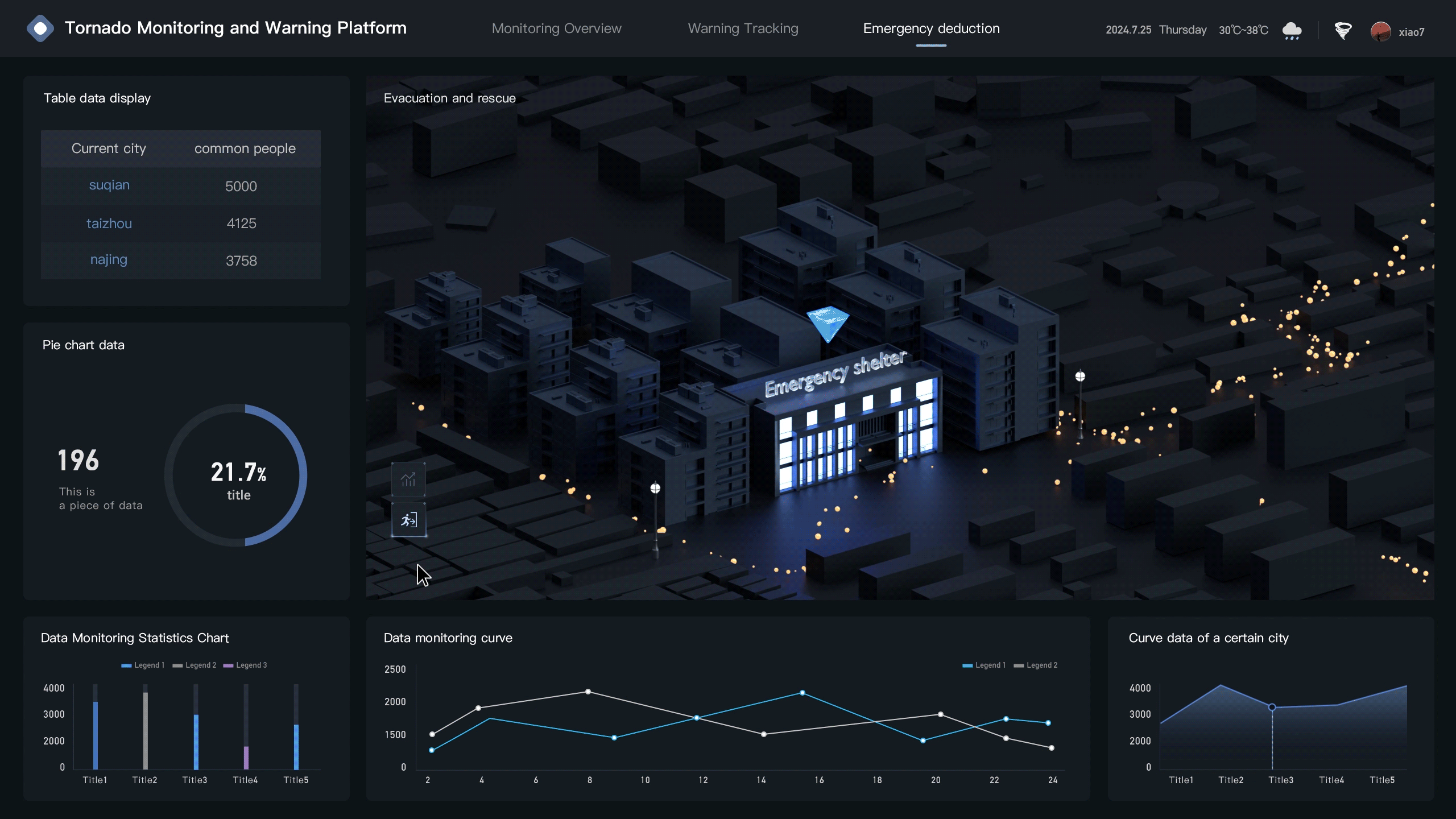This screenshot has height=819, width=1456.
Task: Click the platform diamond logo icon
Action: pos(40,28)
